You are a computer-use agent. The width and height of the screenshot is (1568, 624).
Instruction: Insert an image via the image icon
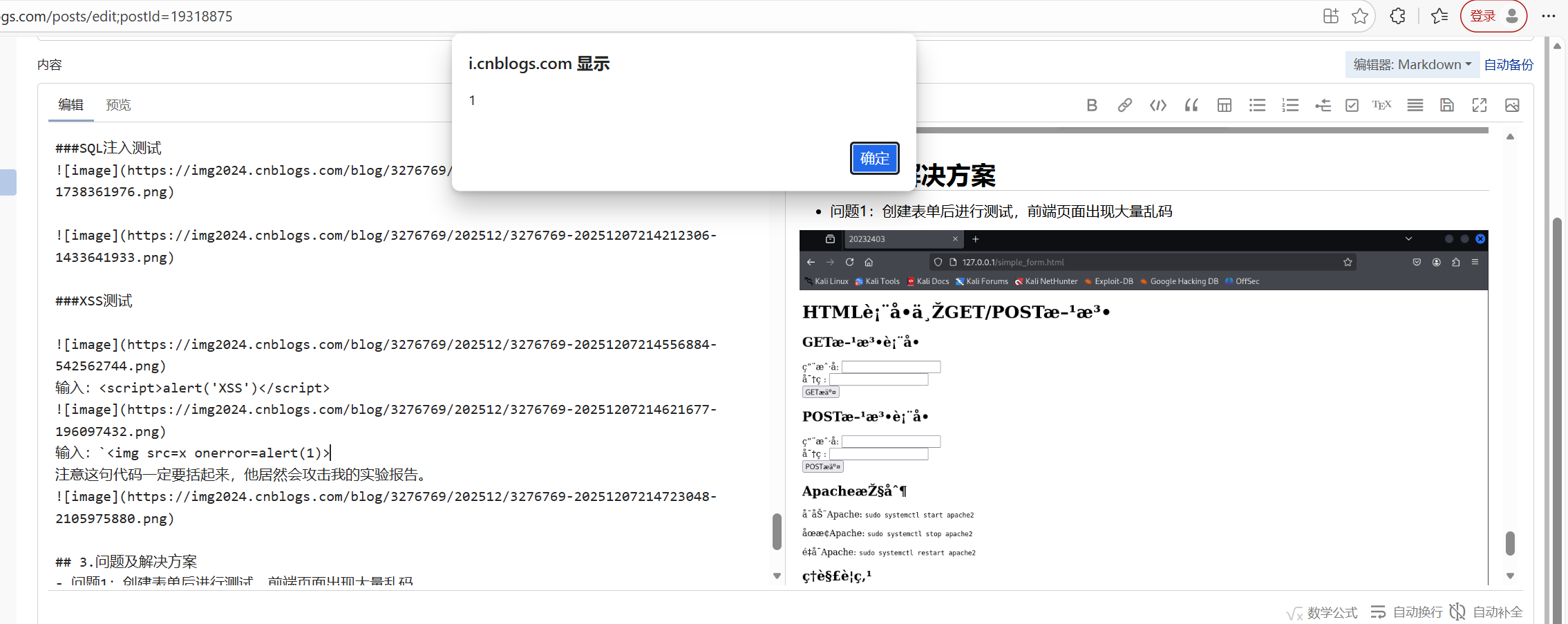coord(1512,105)
